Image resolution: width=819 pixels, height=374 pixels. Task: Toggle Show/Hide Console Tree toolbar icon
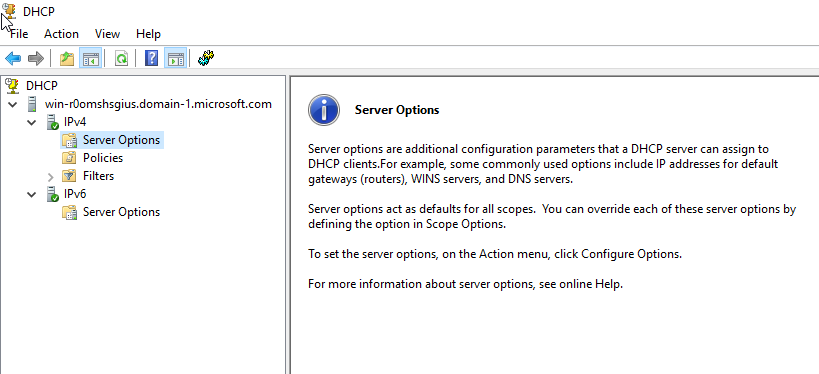(x=90, y=59)
